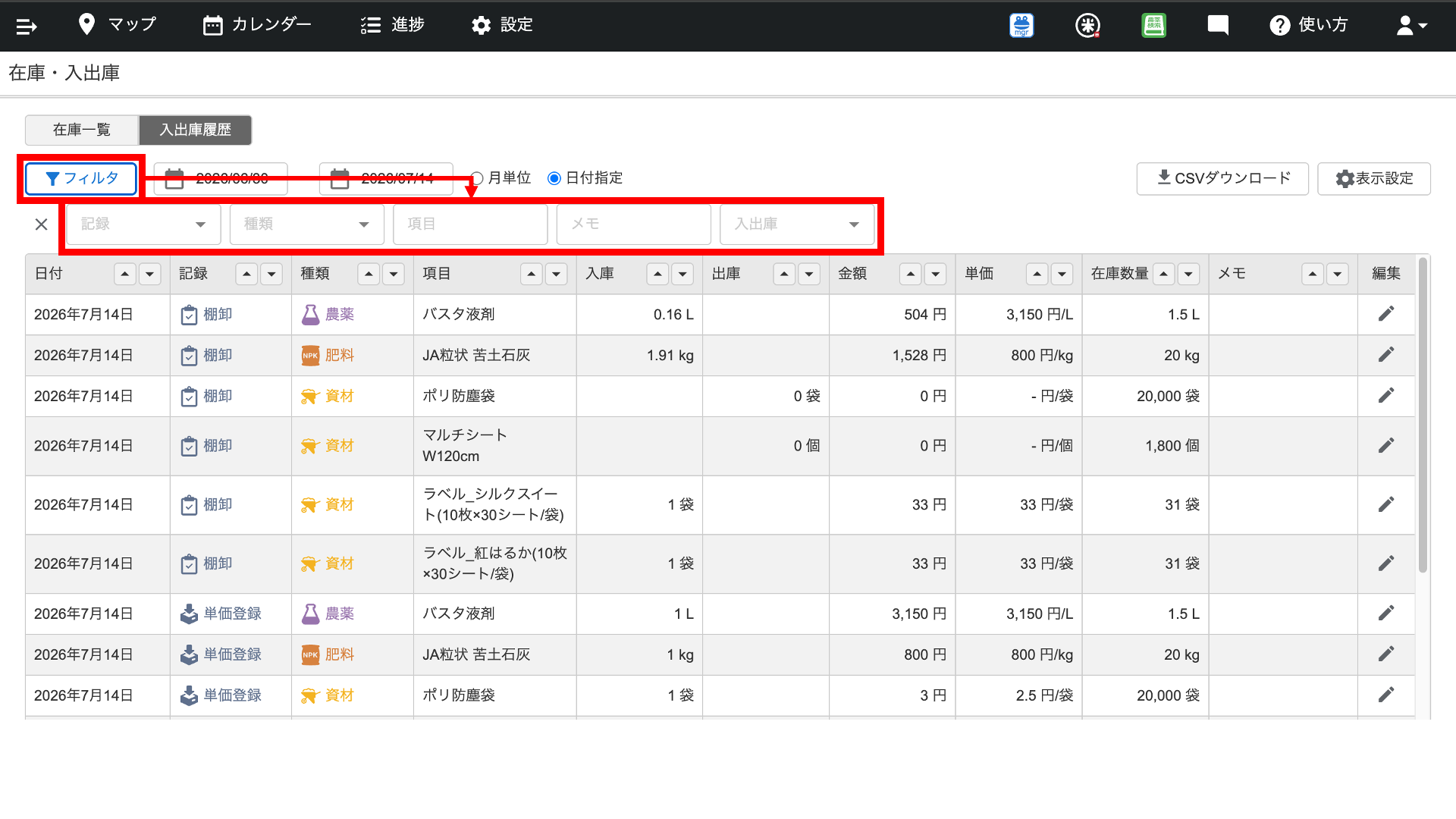Open the 表示設定 button
Image resolution: width=1456 pixels, height=819 pixels.
pos(1374,179)
